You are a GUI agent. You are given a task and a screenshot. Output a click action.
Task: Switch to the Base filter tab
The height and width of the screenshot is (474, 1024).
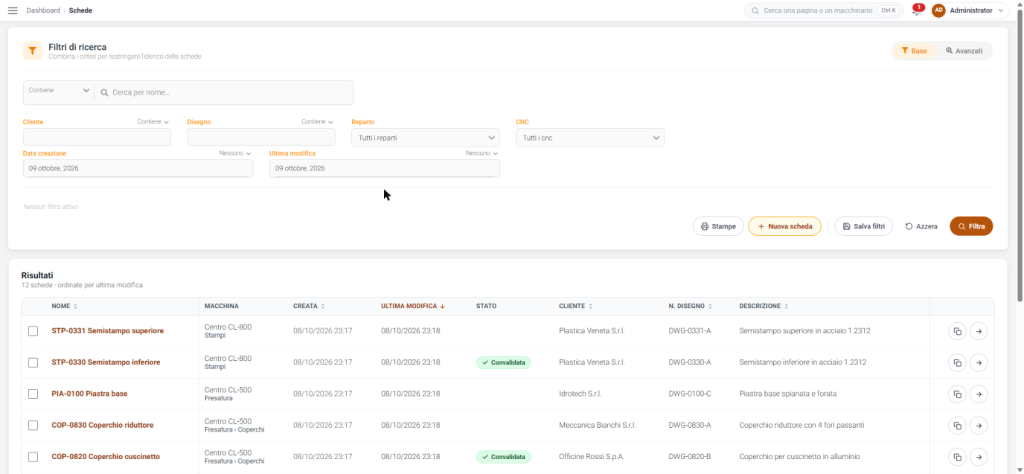coord(914,51)
